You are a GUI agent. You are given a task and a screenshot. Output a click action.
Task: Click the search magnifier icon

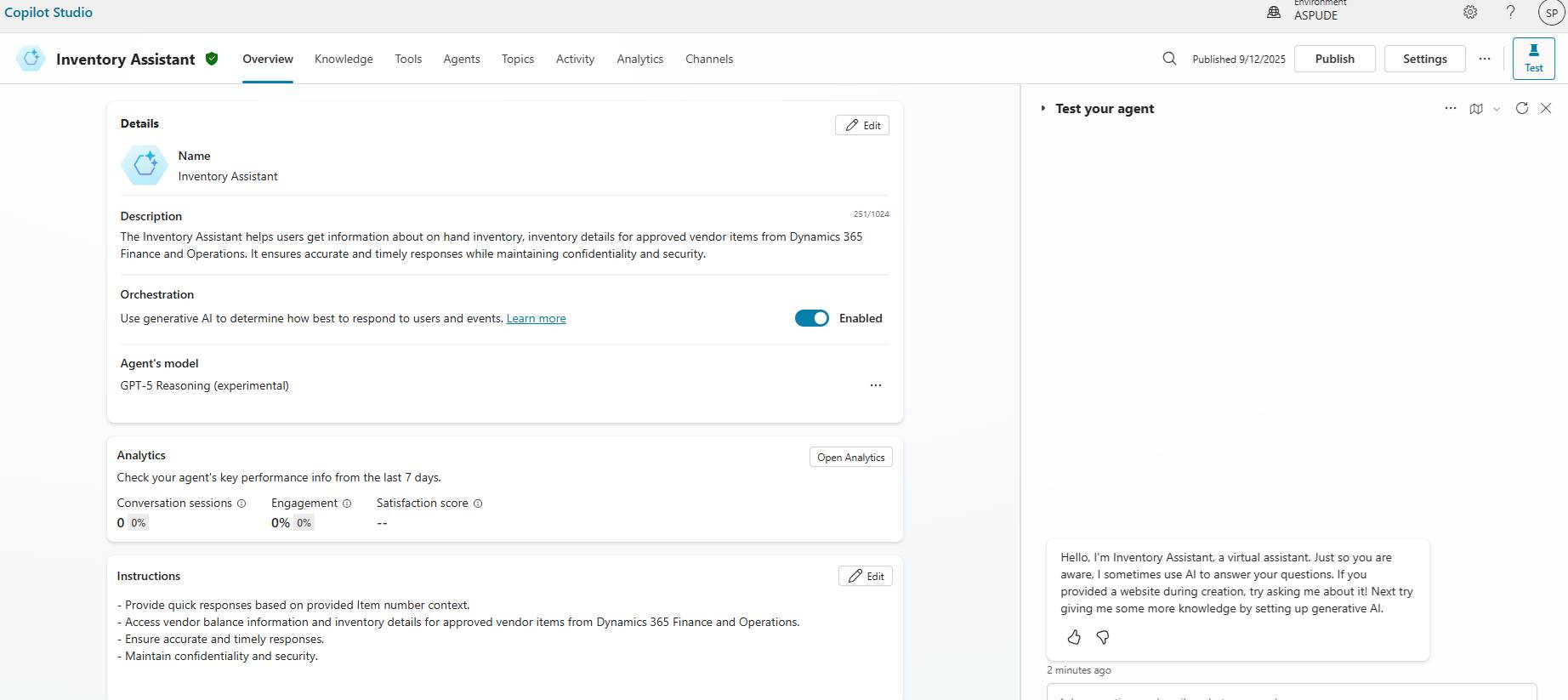coord(1169,59)
